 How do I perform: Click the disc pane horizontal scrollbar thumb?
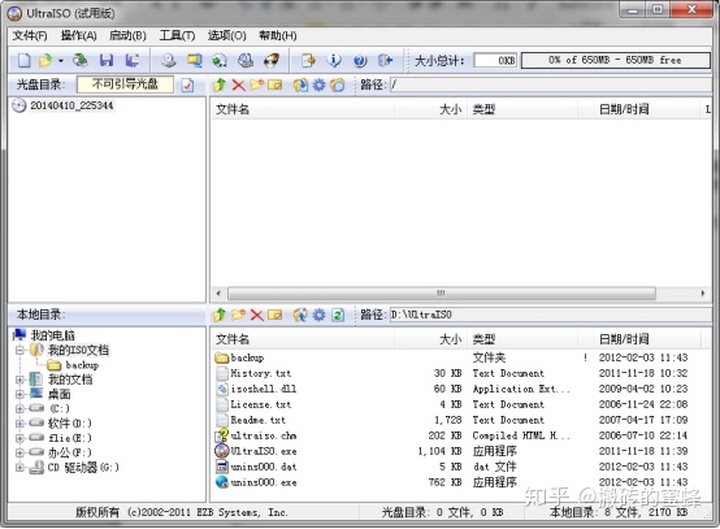[442, 293]
